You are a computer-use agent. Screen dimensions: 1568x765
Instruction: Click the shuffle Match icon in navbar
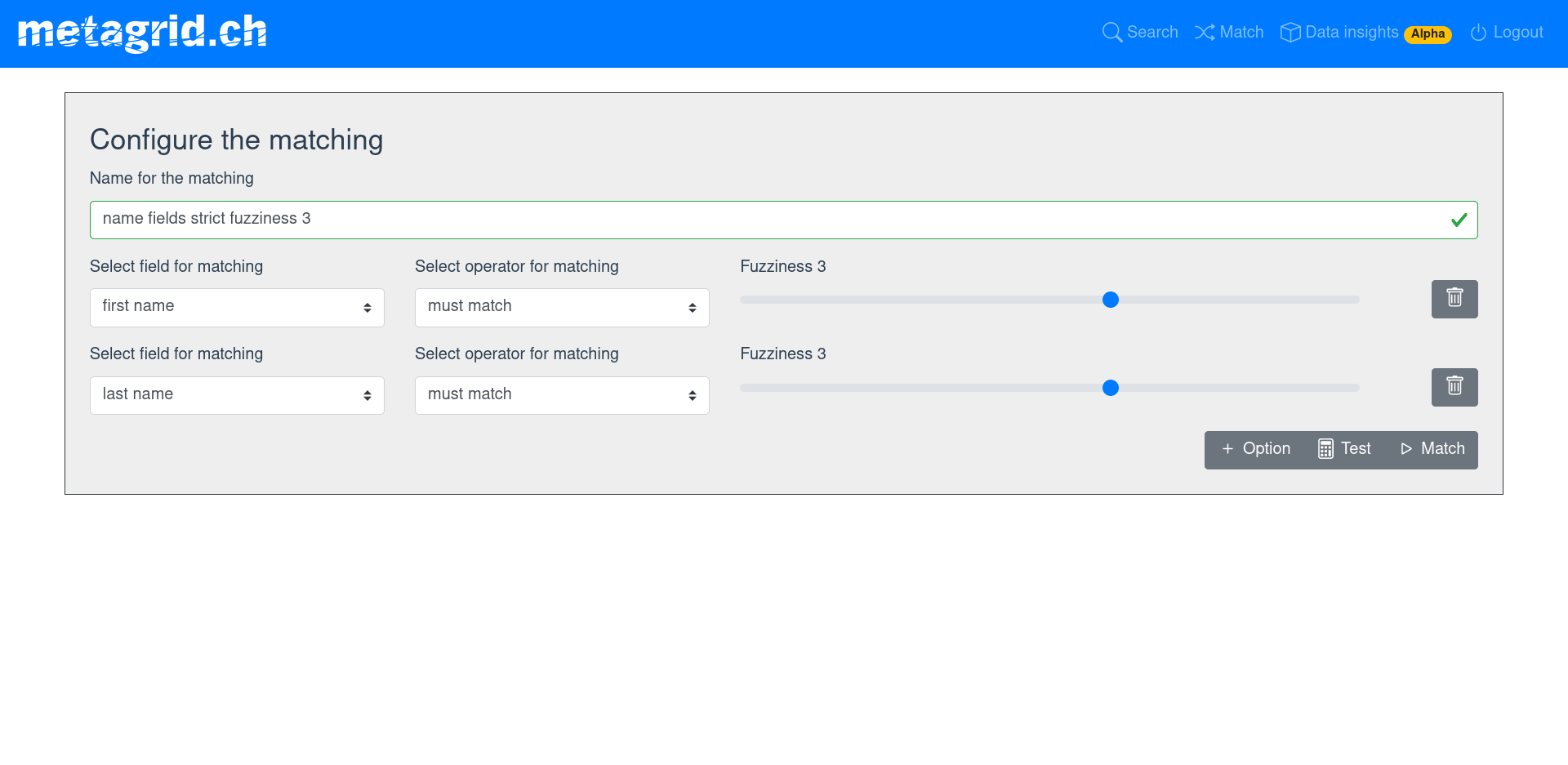[1204, 33]
